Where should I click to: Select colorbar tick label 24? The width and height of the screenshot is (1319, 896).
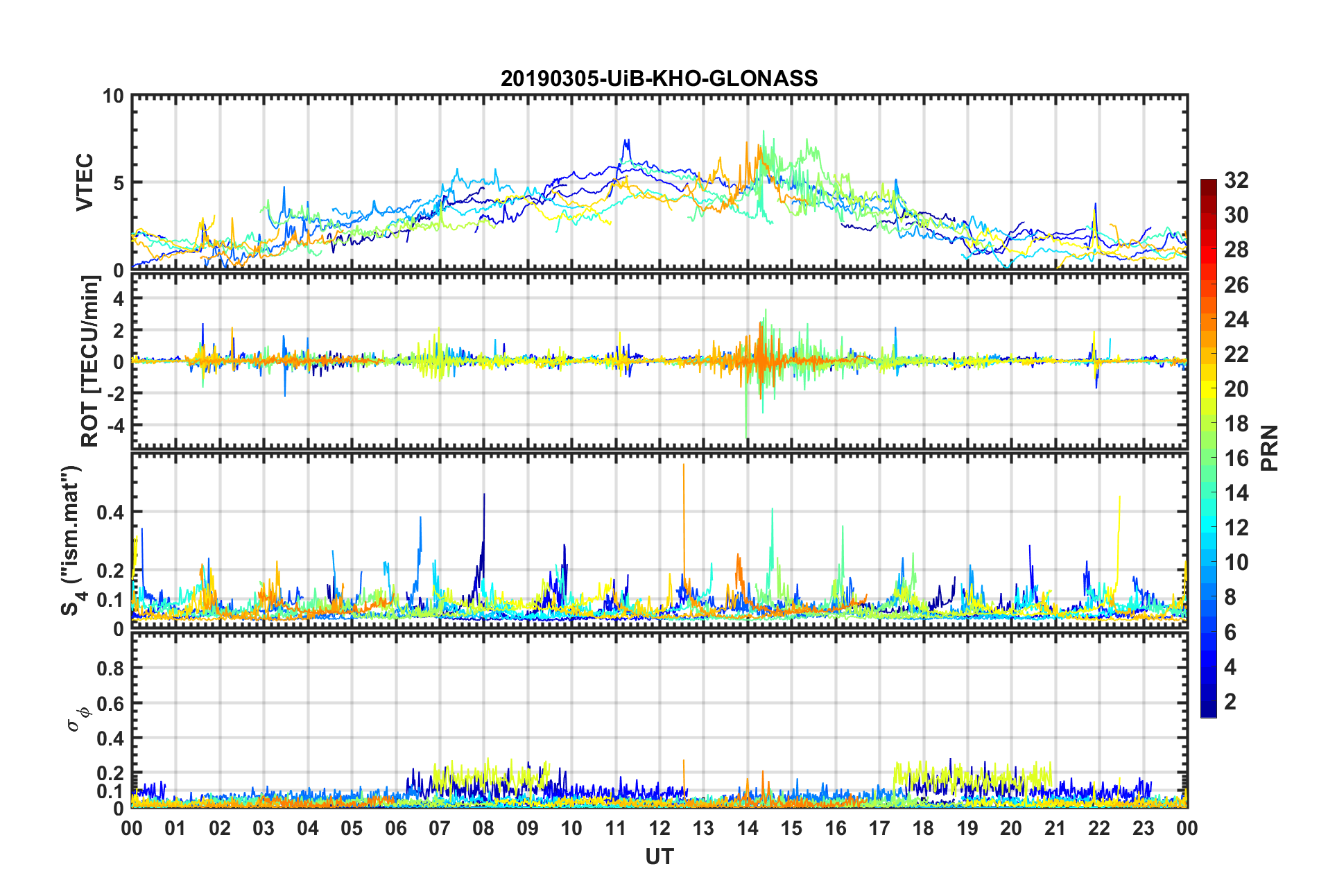coord(1236,319)
